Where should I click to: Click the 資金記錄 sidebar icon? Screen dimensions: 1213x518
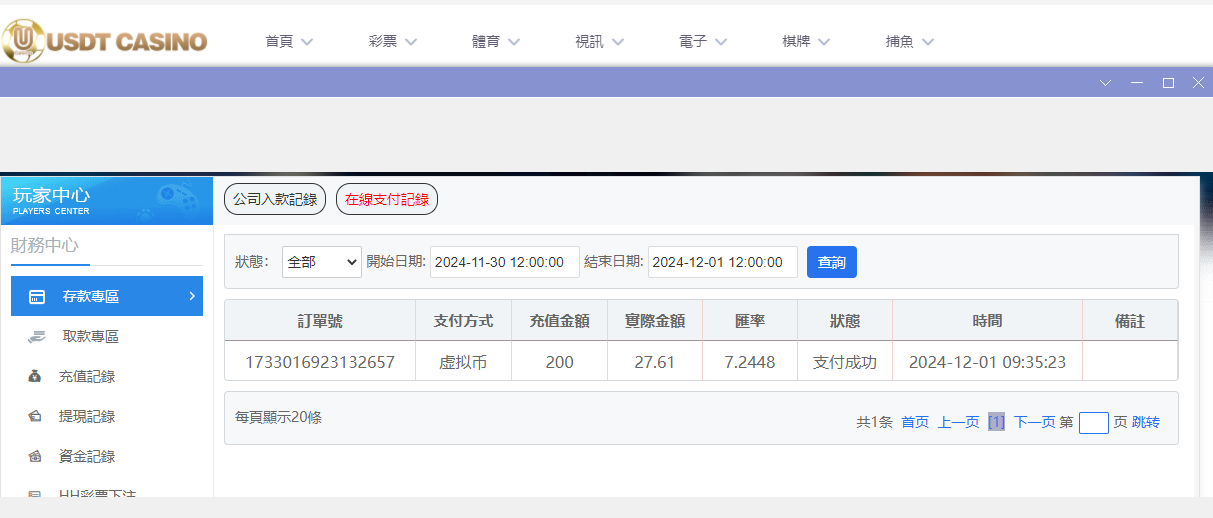(36, 457)
